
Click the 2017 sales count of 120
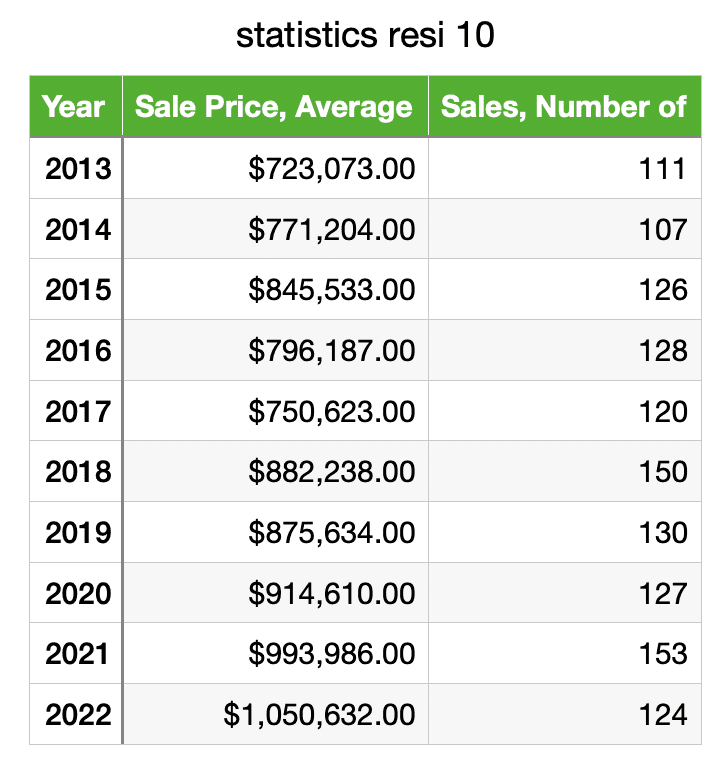(662, 411)
